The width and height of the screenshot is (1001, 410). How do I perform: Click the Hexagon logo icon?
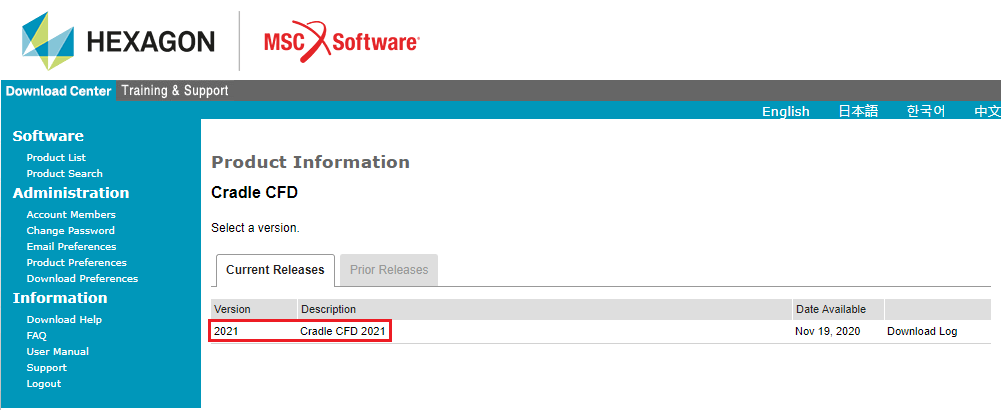point(47,41)
